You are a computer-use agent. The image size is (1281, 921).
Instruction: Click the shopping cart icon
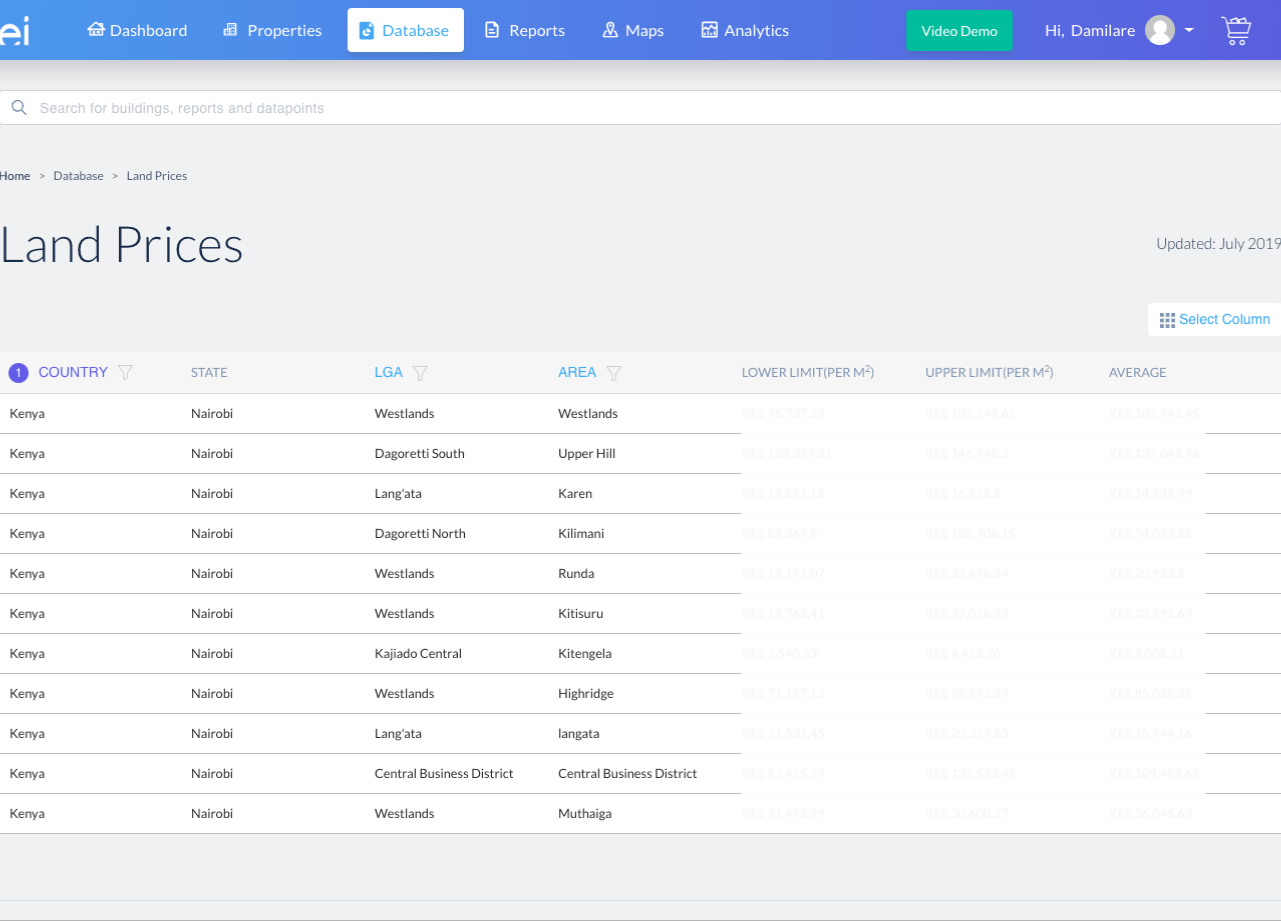pyautogui.click(x=1237, y=30)
